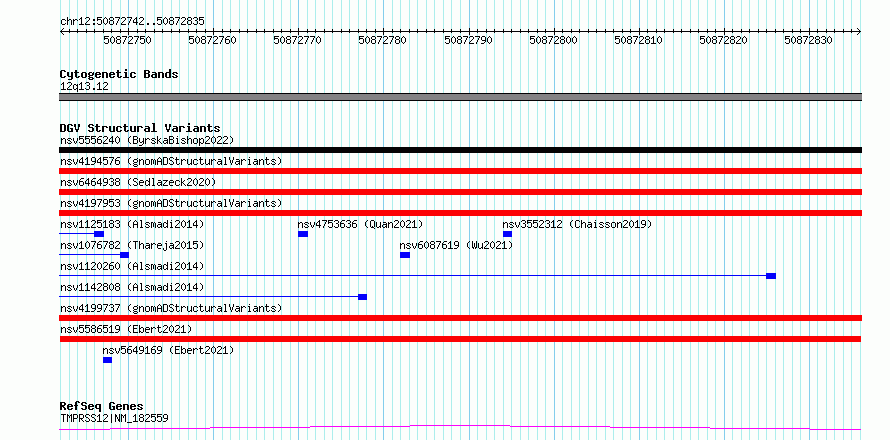Screen dimensions: 890x440
Task: Click ruler position 50872810
Action: click(x=639, y=40)
